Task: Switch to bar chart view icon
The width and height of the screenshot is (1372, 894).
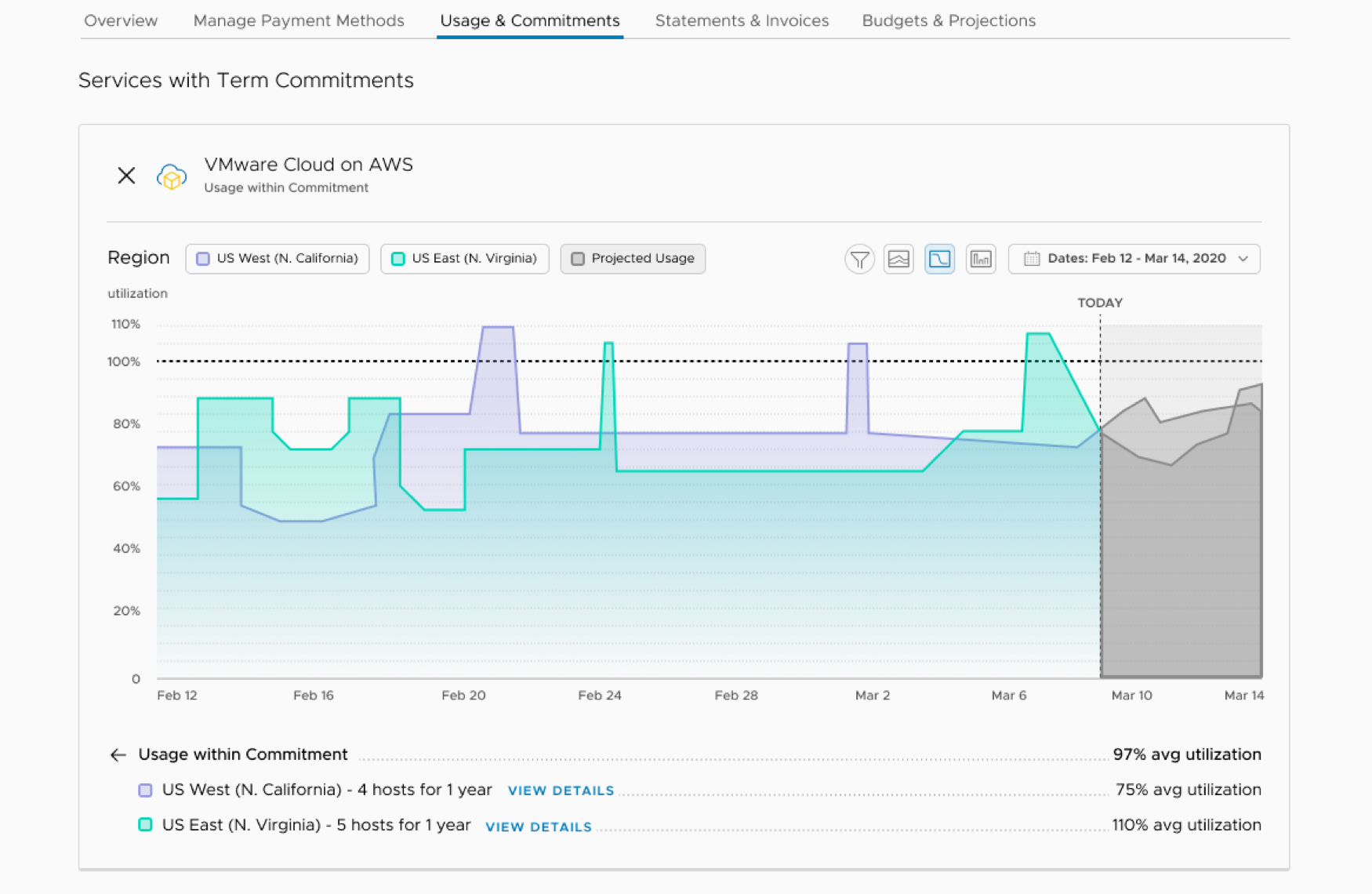Action: click(x=981, y=259)
